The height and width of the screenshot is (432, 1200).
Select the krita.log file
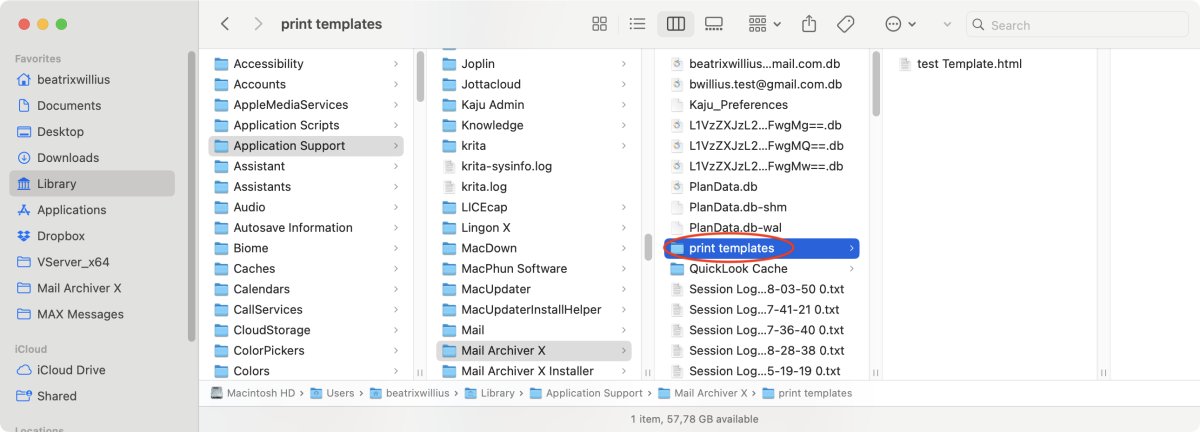[534, 187]
